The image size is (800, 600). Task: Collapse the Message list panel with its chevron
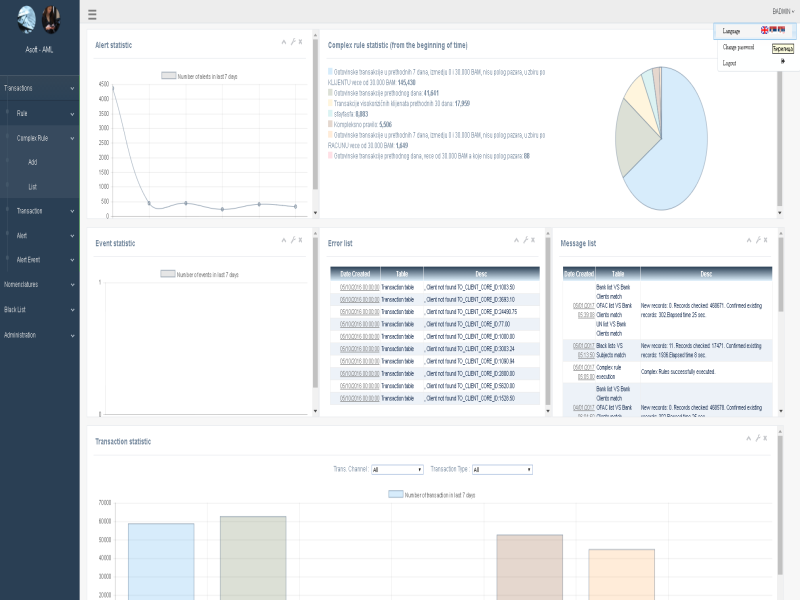click(x=749, y=240)
